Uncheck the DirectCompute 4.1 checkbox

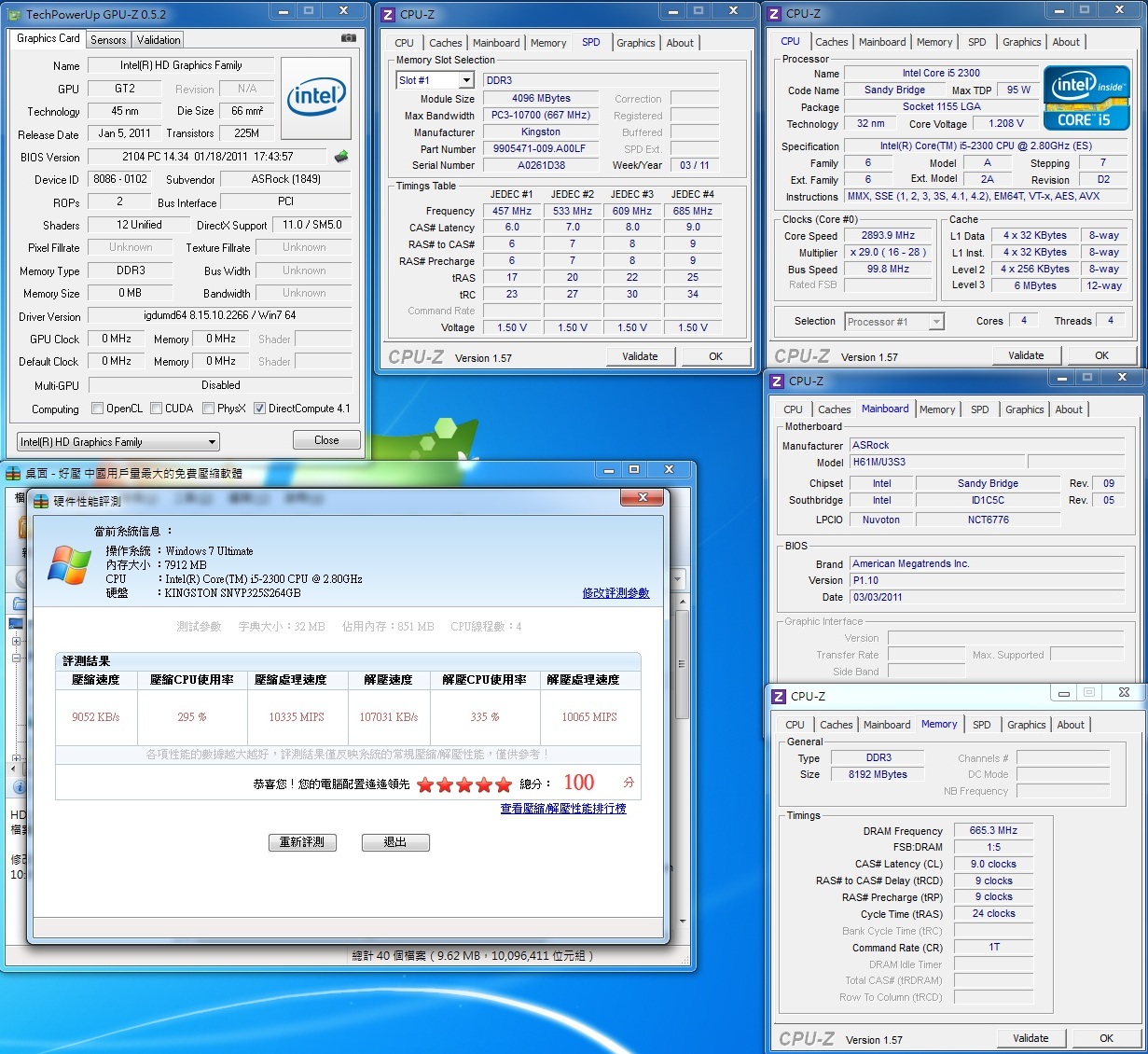259,409
